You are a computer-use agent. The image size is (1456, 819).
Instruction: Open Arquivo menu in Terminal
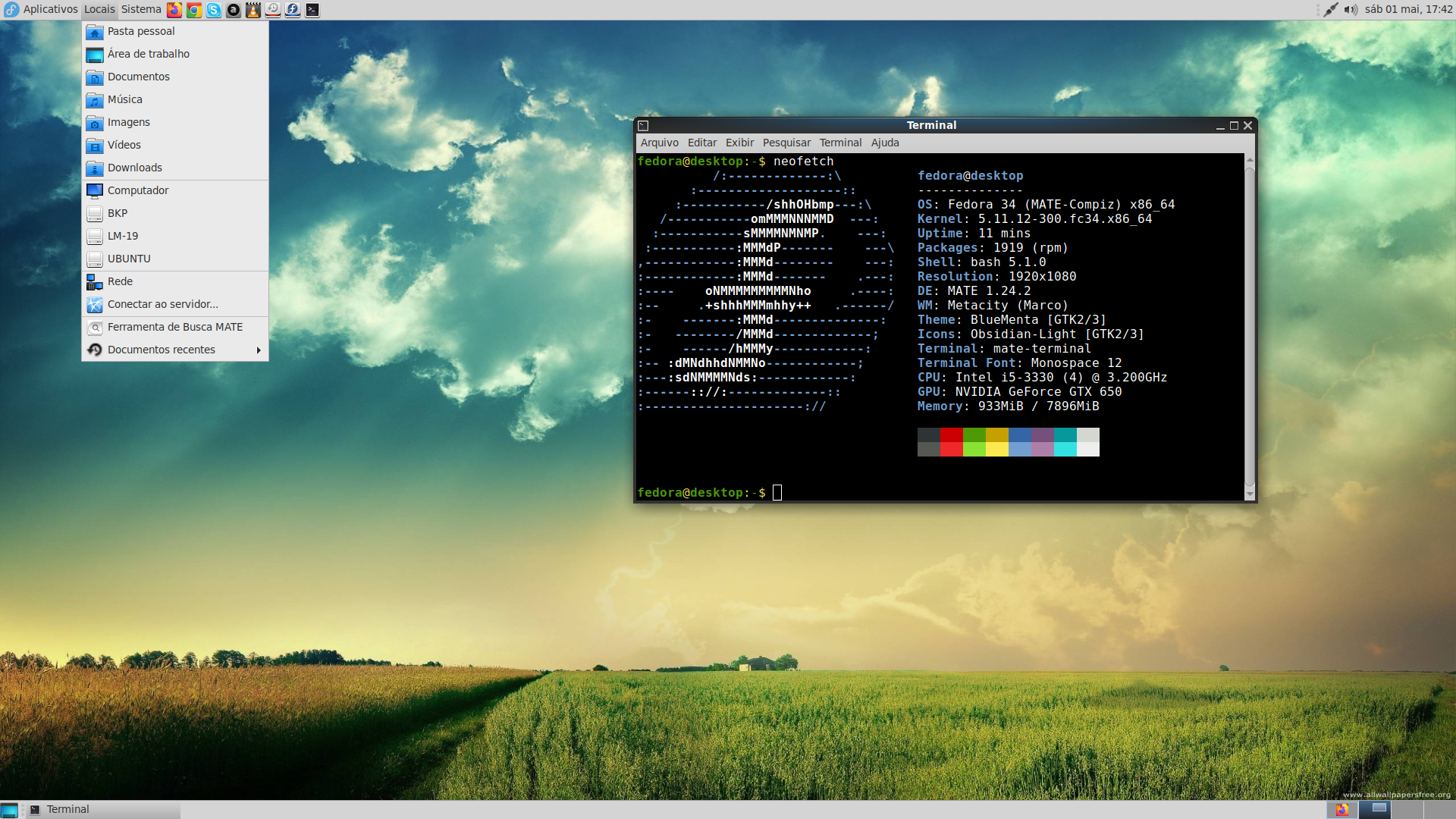pos(659,143)
